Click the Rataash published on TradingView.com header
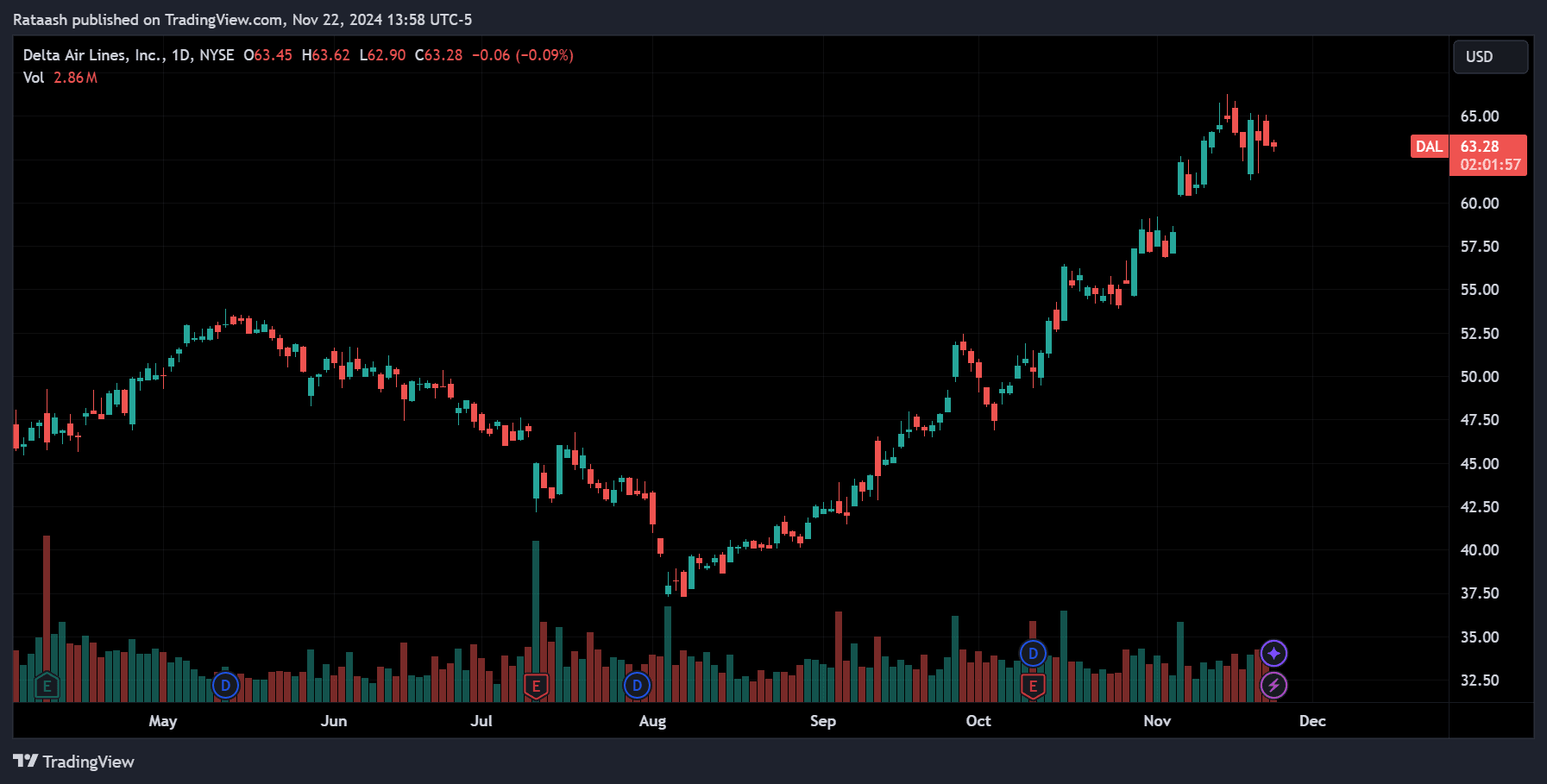 click(242, 20)
